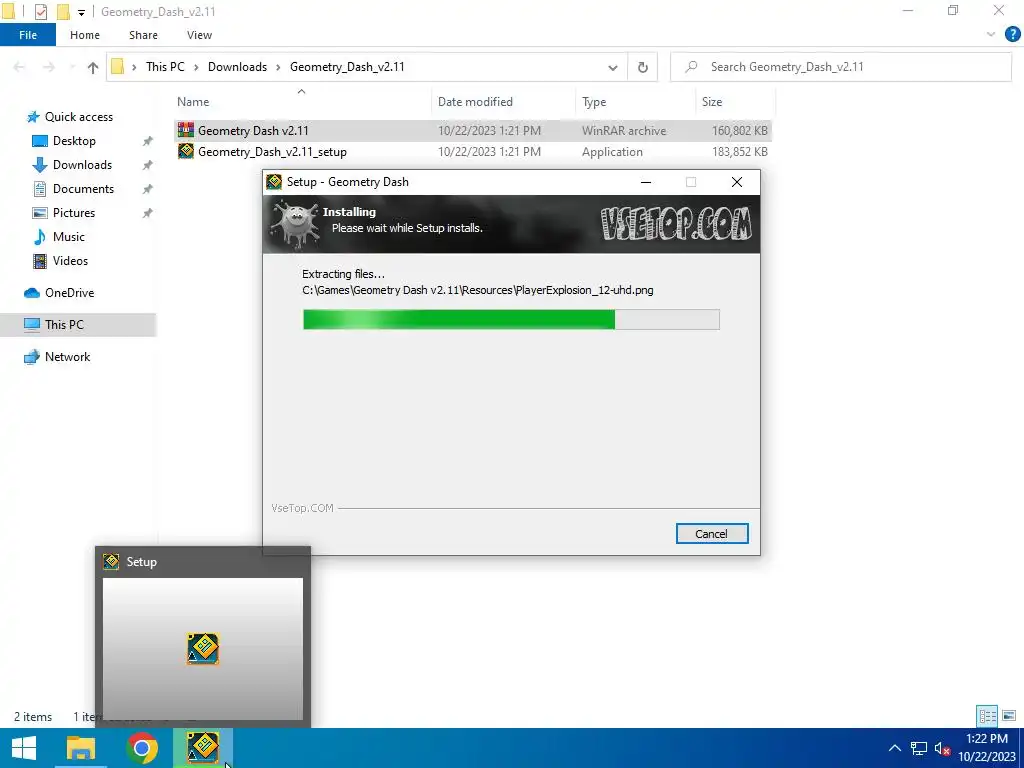The image size is (1024, 768).
Task: Open Quick access in navigation pane
Action: [x=78, y=117]
